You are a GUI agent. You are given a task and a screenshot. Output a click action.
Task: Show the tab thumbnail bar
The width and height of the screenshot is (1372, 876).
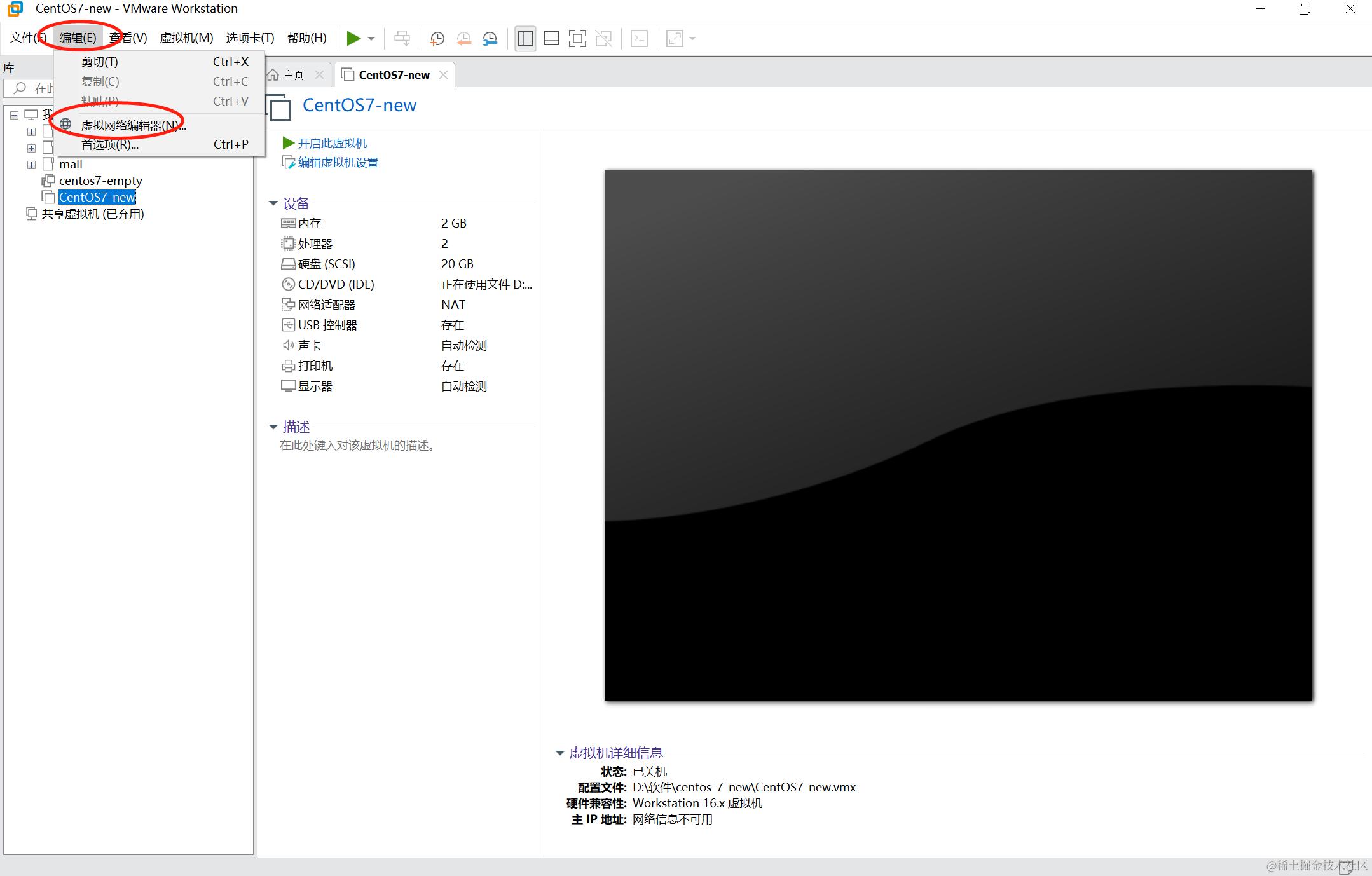551,38
